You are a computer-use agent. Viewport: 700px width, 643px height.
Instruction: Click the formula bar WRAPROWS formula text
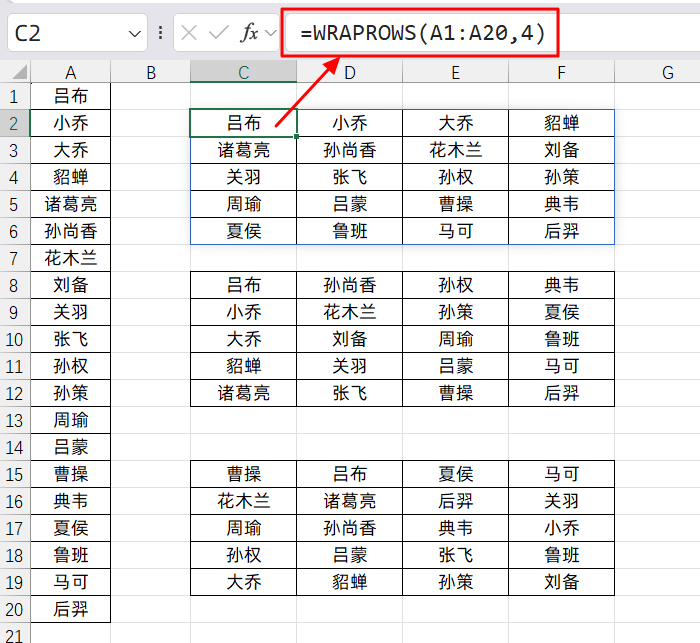(x=423, y=33)
